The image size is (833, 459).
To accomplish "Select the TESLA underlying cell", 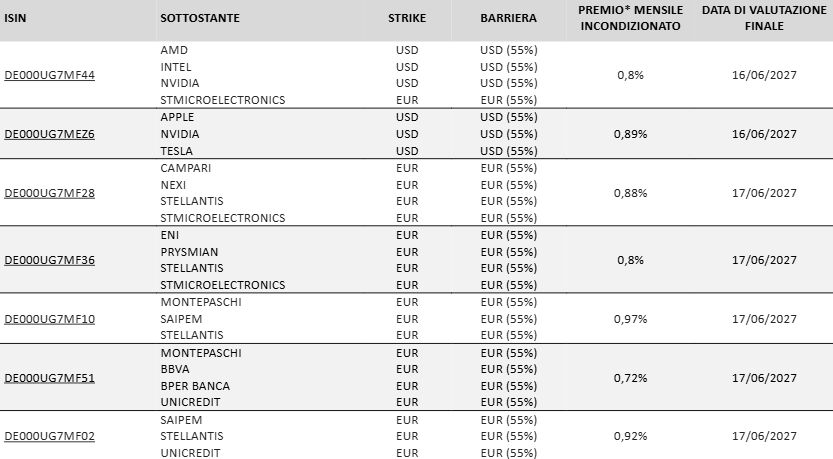I will [x=176, y=151].
